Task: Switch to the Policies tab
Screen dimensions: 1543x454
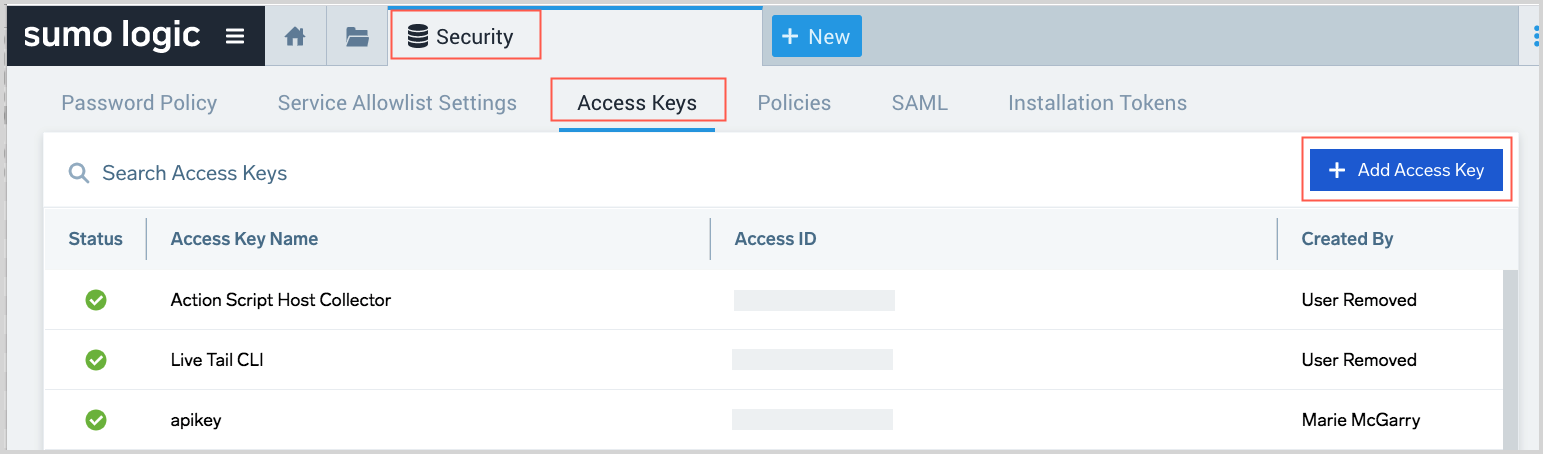Action: 794,103
